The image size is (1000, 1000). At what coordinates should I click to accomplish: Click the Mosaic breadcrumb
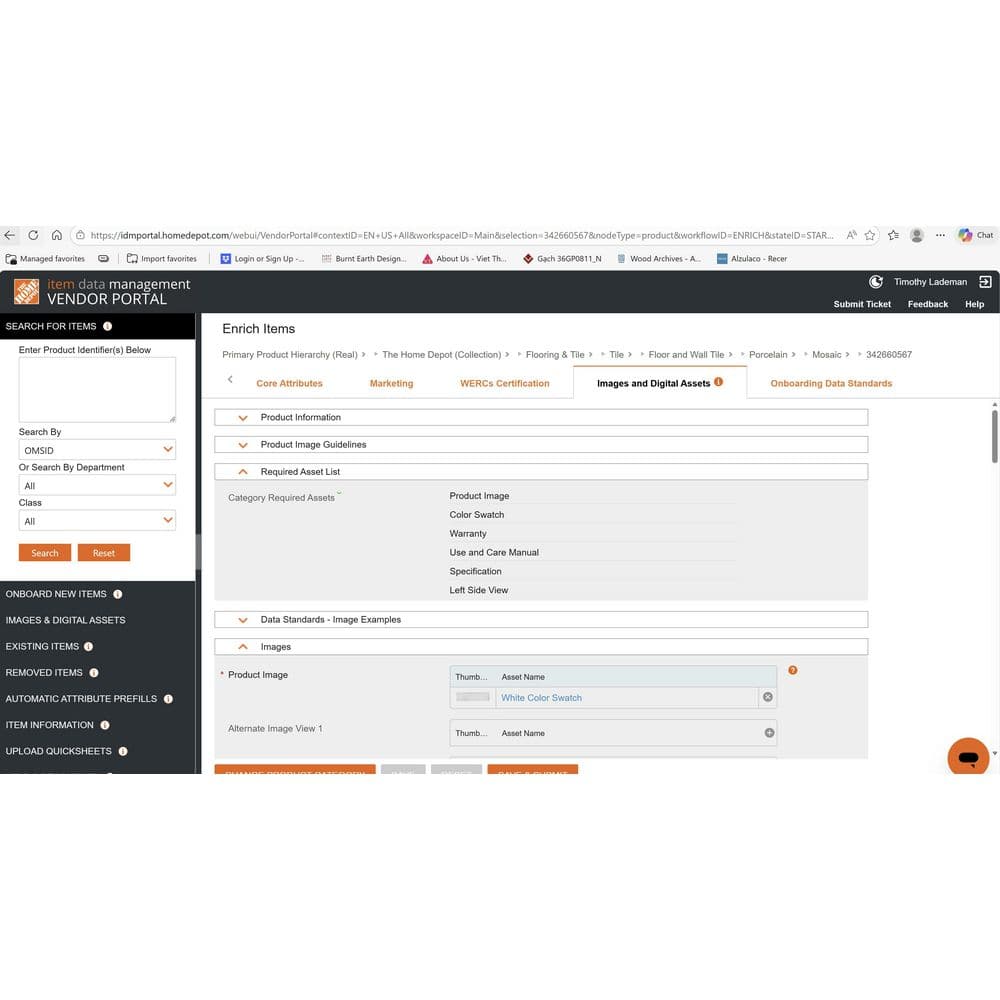pyautogui.click(x=827, y=355)
